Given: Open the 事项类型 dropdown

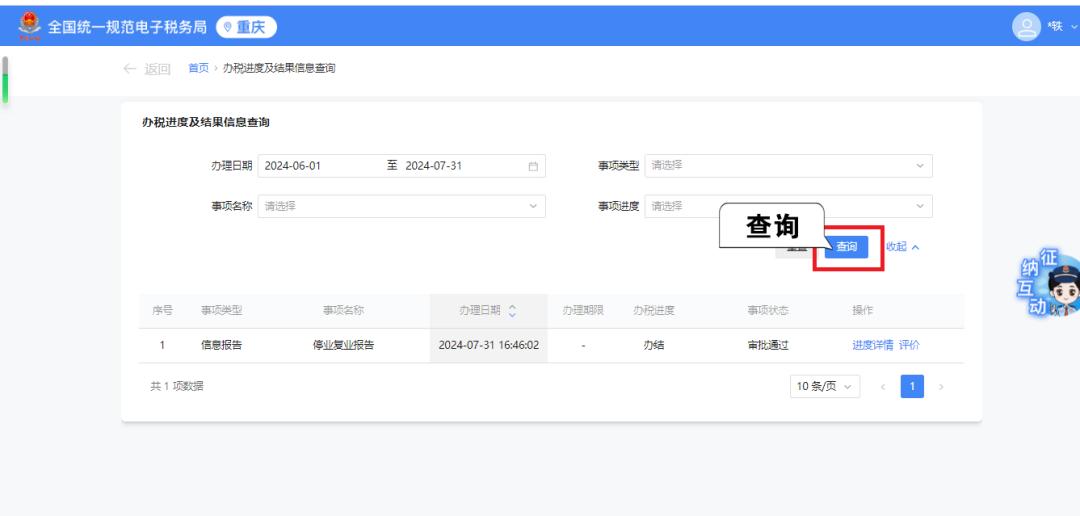Looking at the screenshot, I should [787, 166].
